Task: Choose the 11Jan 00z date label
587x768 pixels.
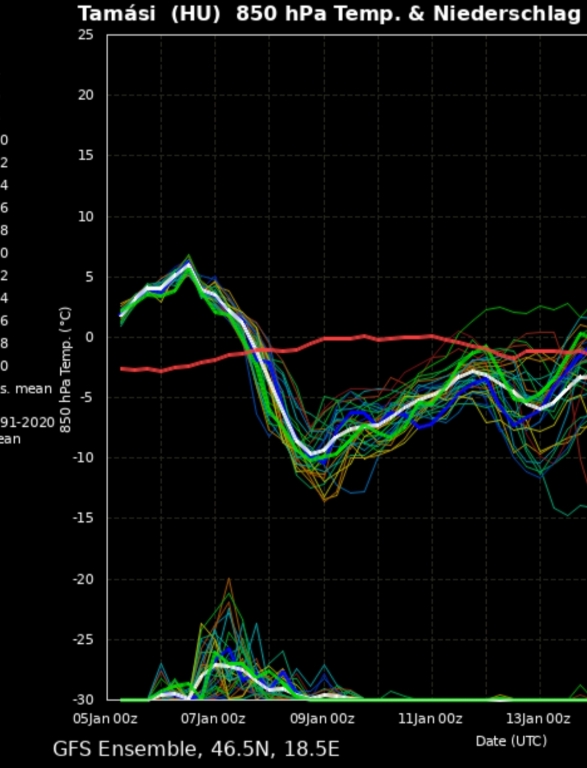Action: tap(430, 719)
